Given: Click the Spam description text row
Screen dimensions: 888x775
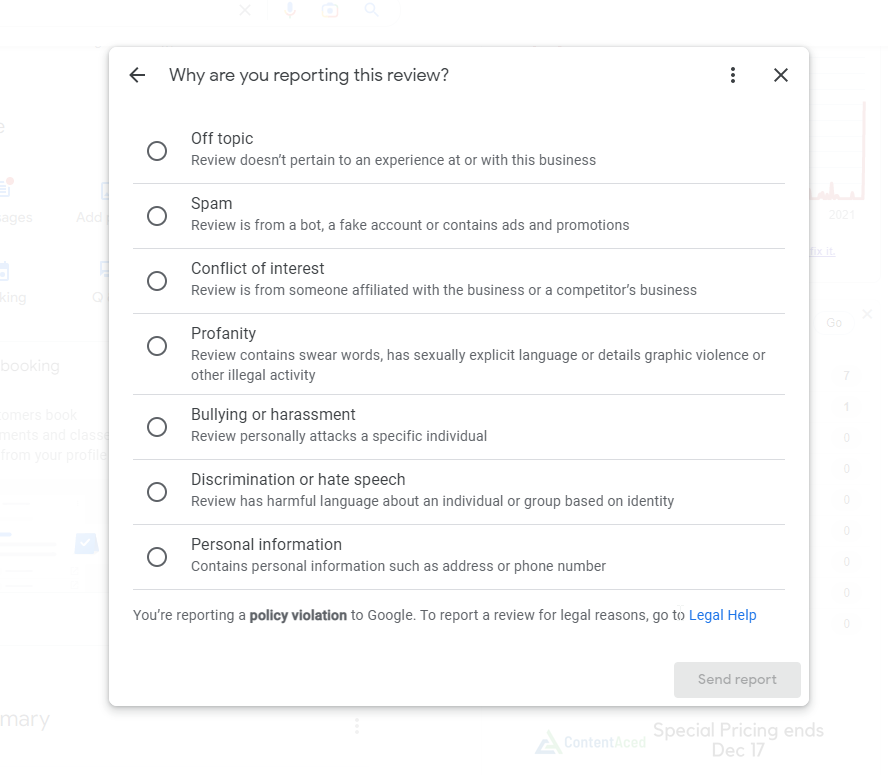Looking at the screenshot, I should click(x=410, y=225).
